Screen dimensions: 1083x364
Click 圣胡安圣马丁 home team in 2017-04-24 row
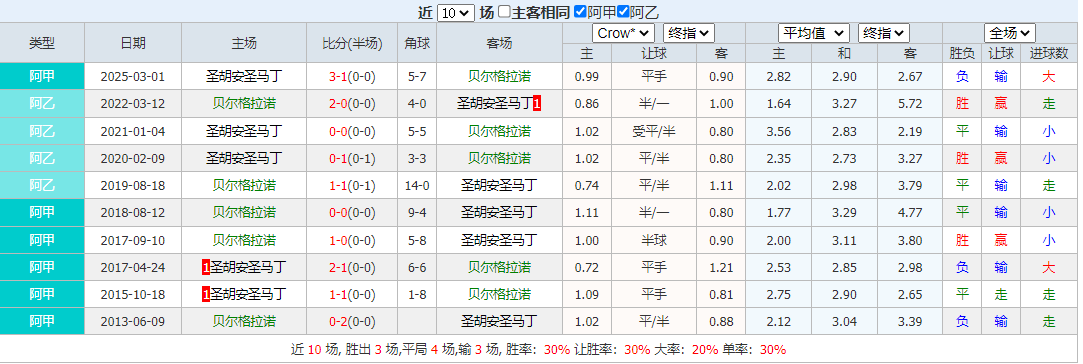[248, 267]
